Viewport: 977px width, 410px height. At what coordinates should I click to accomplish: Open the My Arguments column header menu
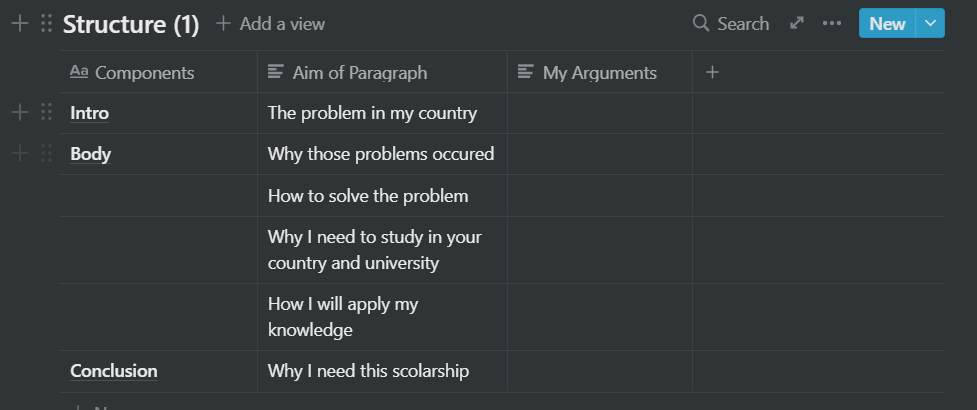click(x=599, y=72)
